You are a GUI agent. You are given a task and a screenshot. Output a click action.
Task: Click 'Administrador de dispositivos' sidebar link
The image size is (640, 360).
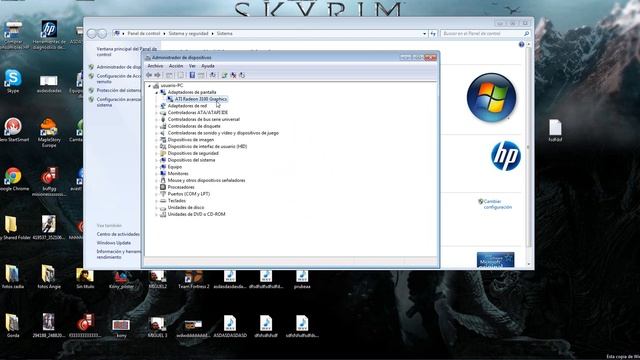pos(119,67)
